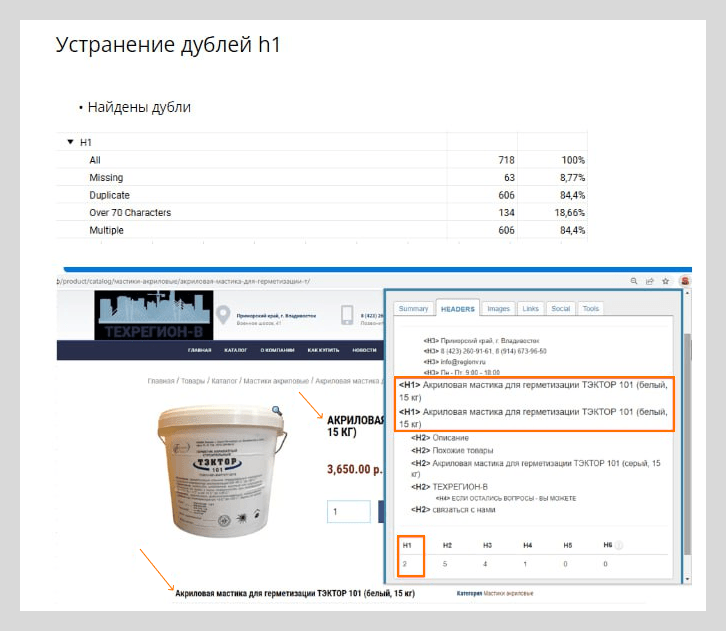The image size is (726, 631).
Task: Click the H3 info@regionv.ru header entry
Action: click(x=454, y=362)
